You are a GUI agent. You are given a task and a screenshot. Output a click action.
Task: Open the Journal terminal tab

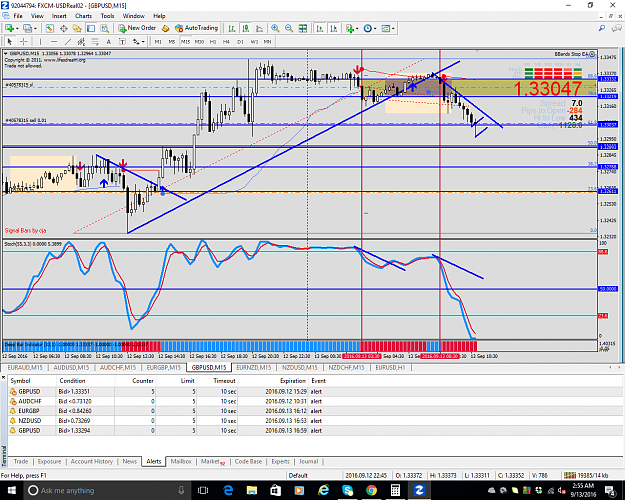[309, 461]
